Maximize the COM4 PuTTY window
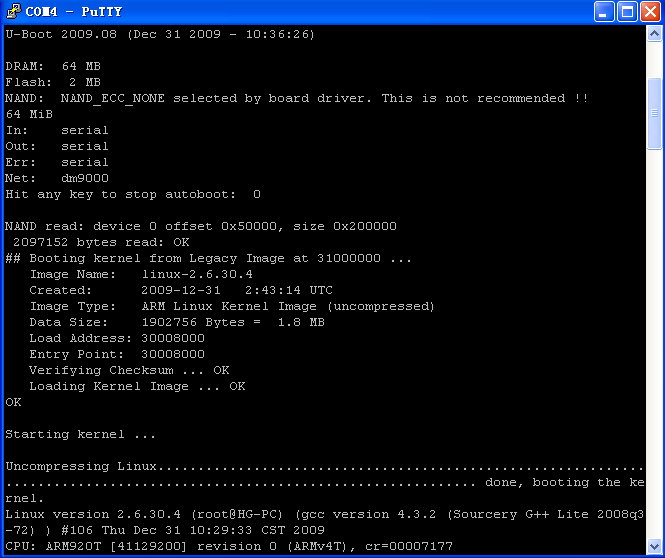 [627, 11]
